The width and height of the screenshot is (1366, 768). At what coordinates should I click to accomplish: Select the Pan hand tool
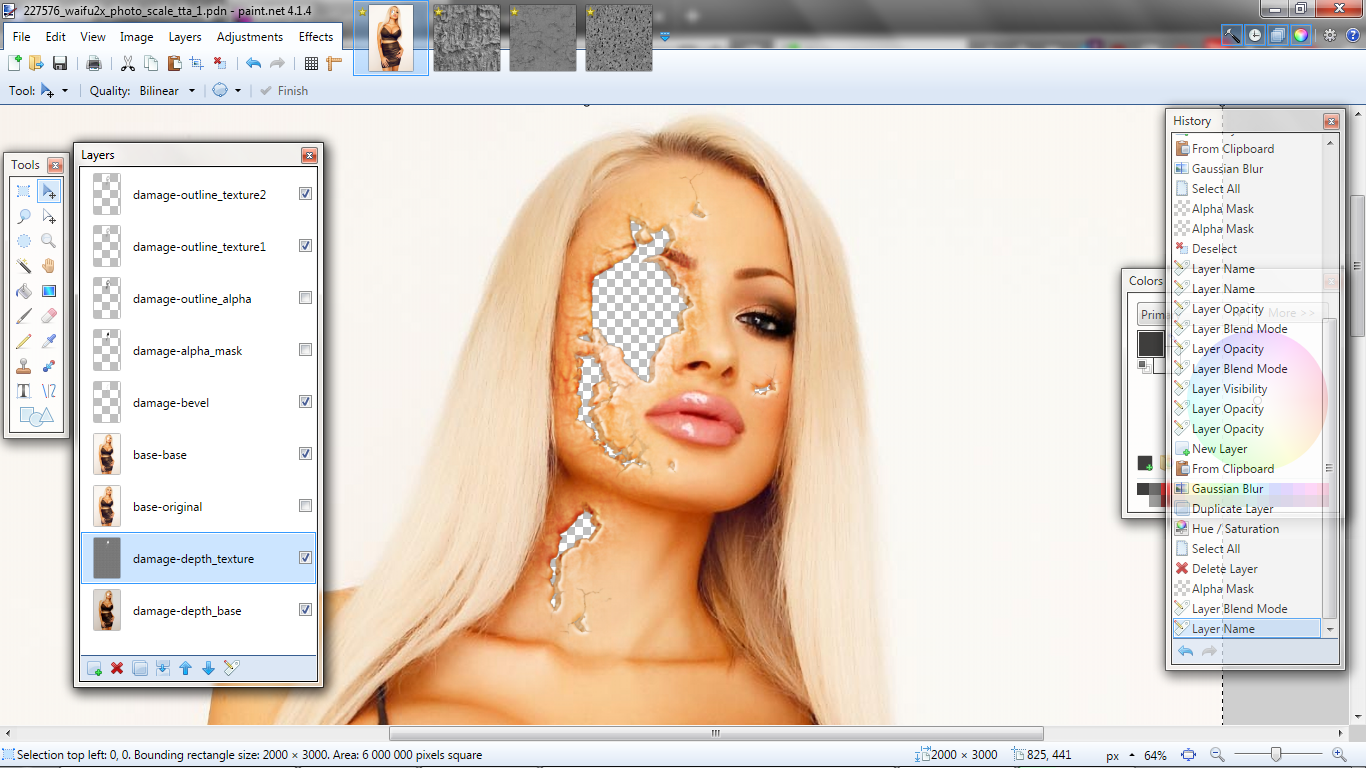(48, 266)
